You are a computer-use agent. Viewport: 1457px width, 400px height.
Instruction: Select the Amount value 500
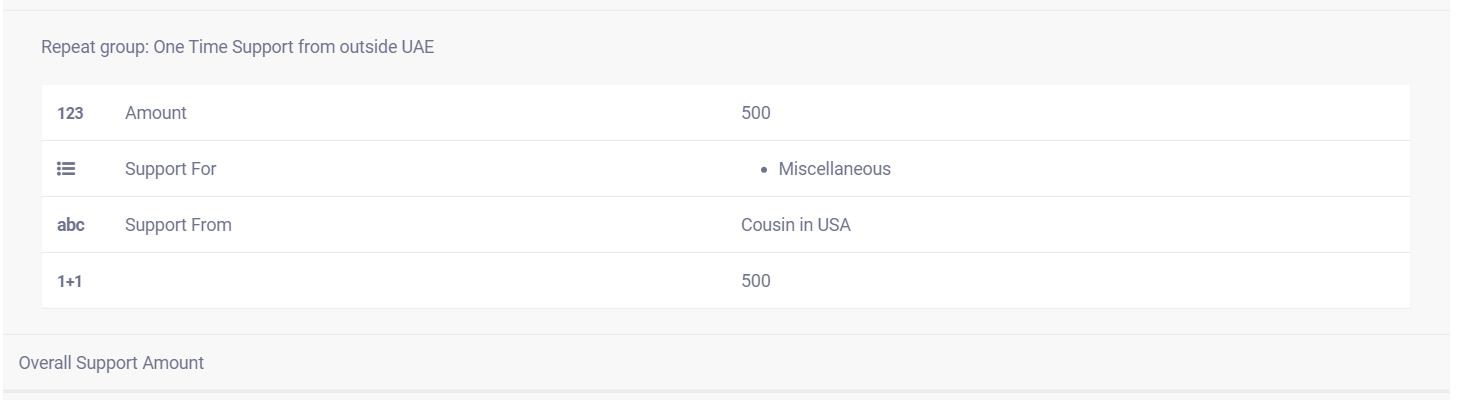755,113
